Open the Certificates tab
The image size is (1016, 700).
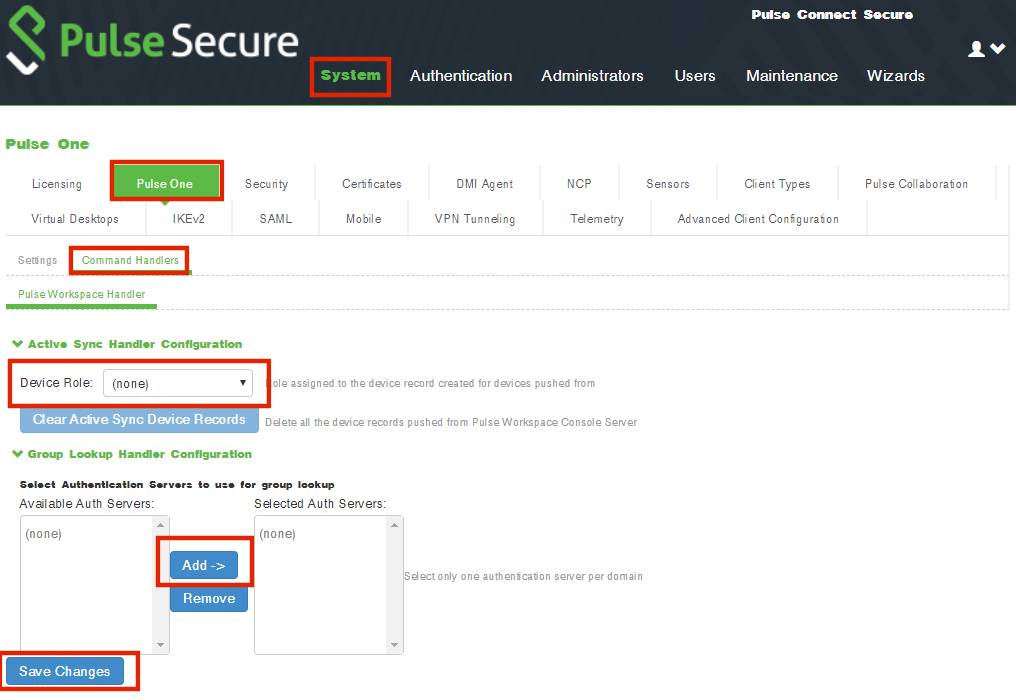click(371, 184)
